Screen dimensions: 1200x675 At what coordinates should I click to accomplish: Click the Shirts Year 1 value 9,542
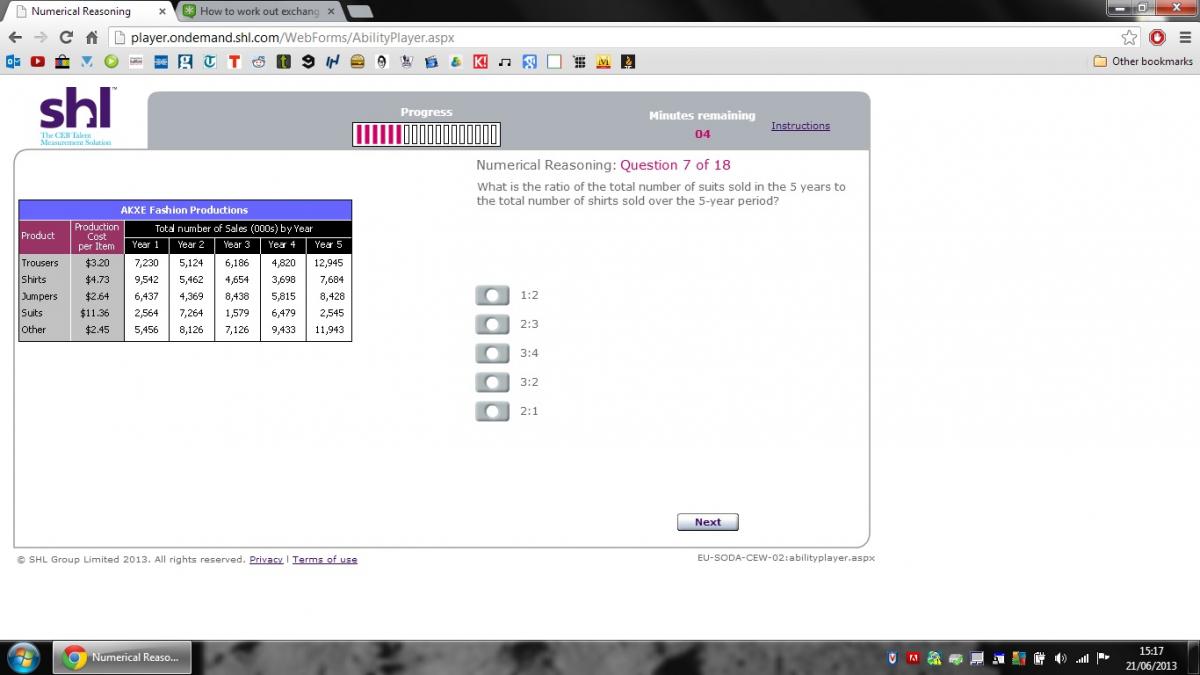pos(146,280)
